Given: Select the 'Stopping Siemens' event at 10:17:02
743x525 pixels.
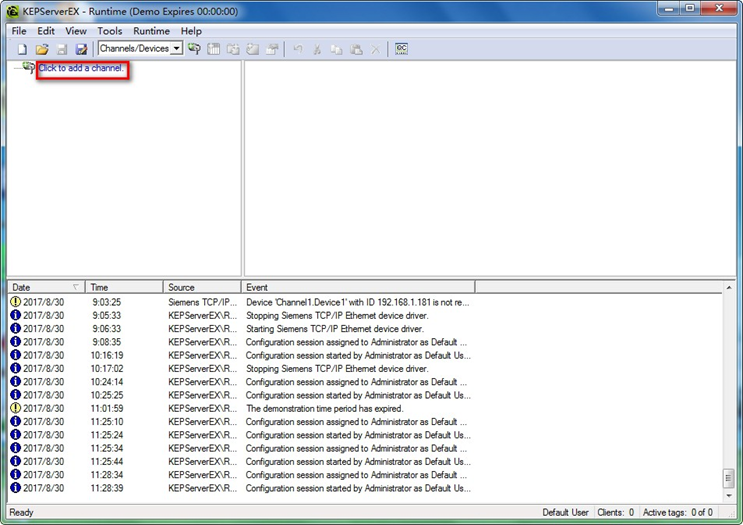Looking at the screenshot, I should pyautogui.click(x=337, y=368).
